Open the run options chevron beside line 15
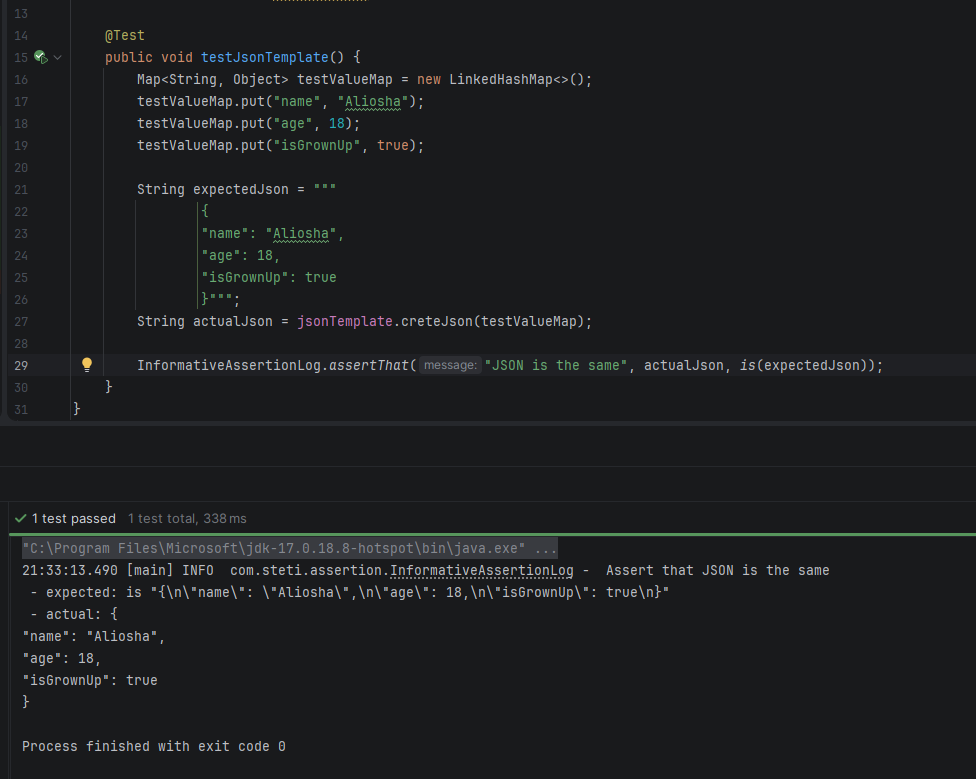 tap(57, 57)
